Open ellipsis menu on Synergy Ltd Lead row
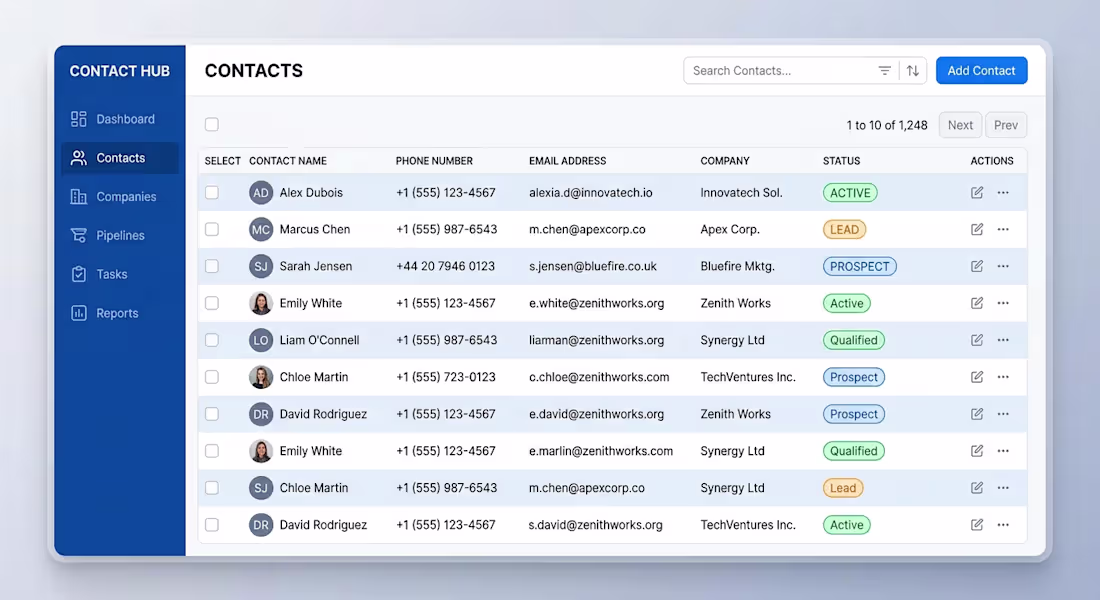Screen dimensions: 1100x600 tap(1003, 488)
